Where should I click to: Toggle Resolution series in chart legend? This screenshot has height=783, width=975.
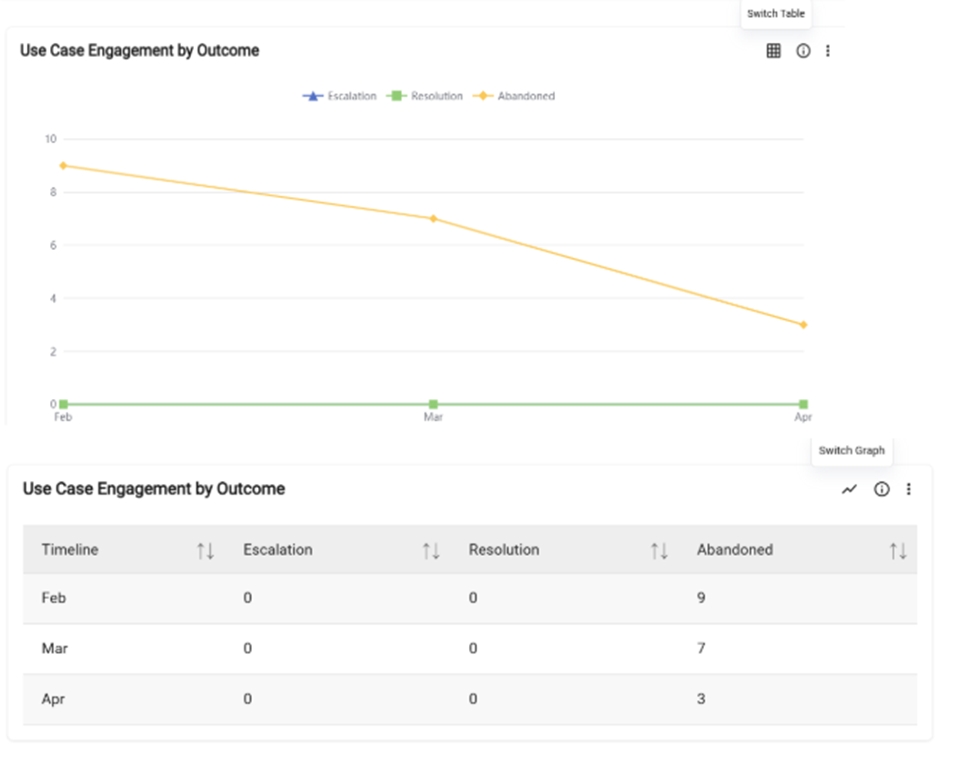click(x=425, y=96)
